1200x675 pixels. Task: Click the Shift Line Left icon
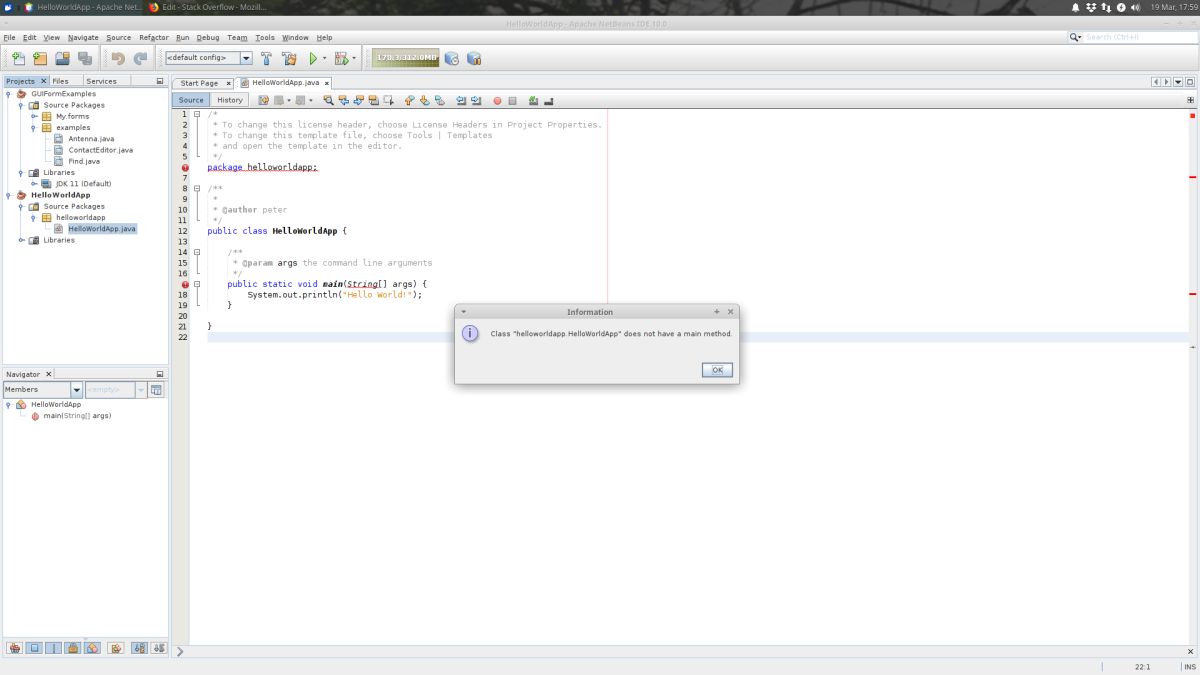[461, 100]
